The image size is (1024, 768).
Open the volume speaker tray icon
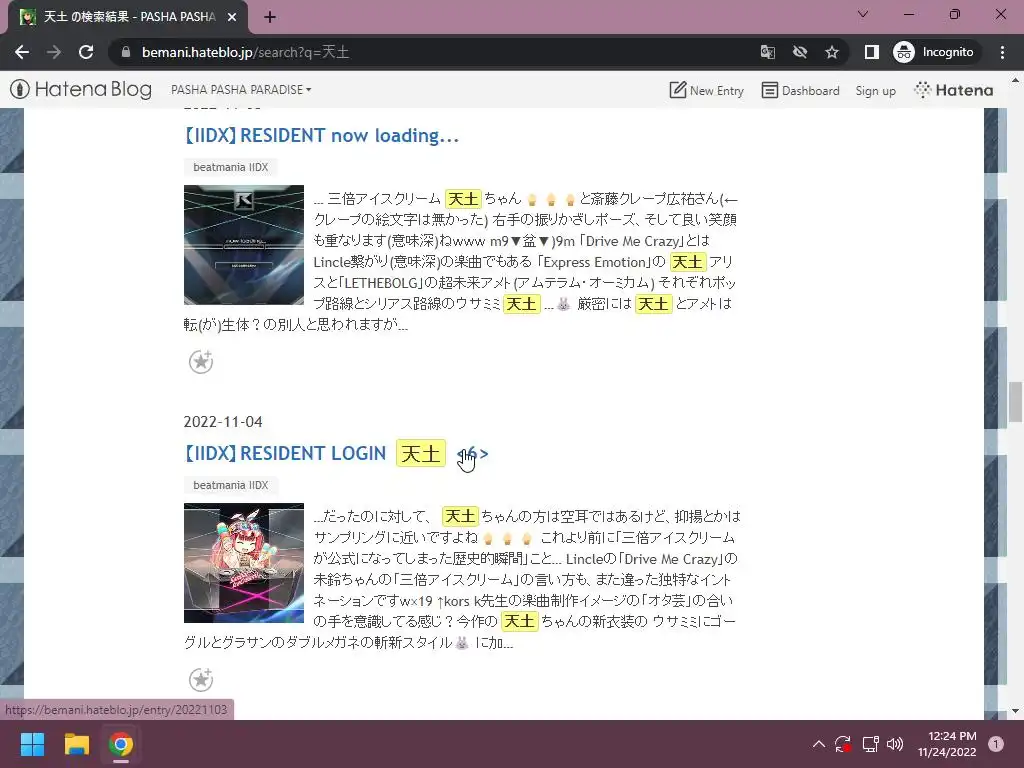pos(895,744)
